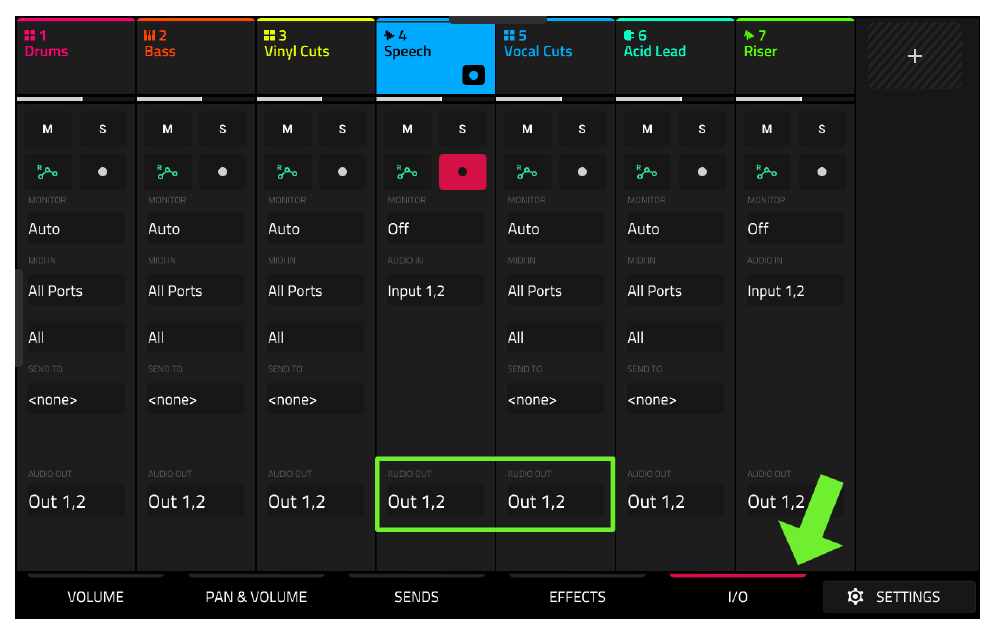Screen dimensions: 996x636
Task: Select track 5 Vocal Cuts header
Action: [555, 56]
